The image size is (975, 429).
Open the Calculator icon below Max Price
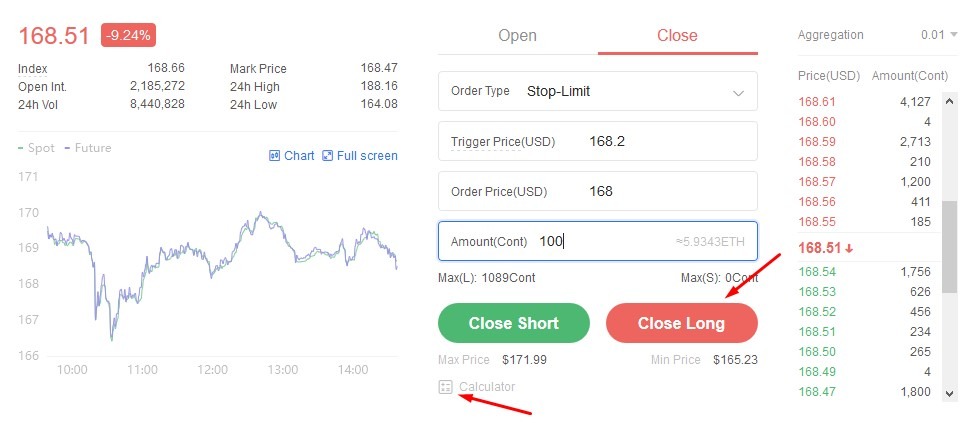click(x=445, y=387)
